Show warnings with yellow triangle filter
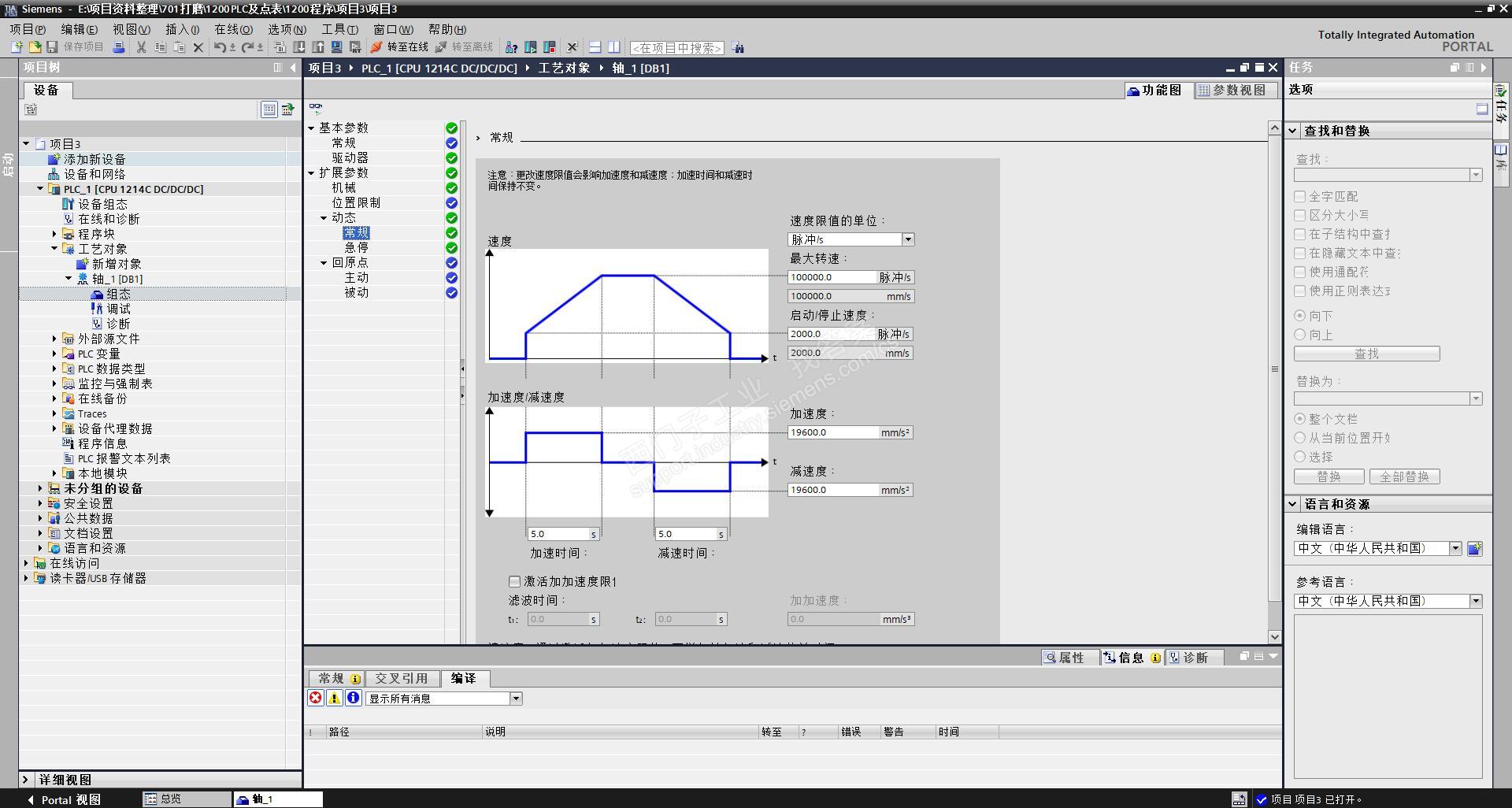Image resolution: width=1512 pixels, height=808 pixels. 335,698
